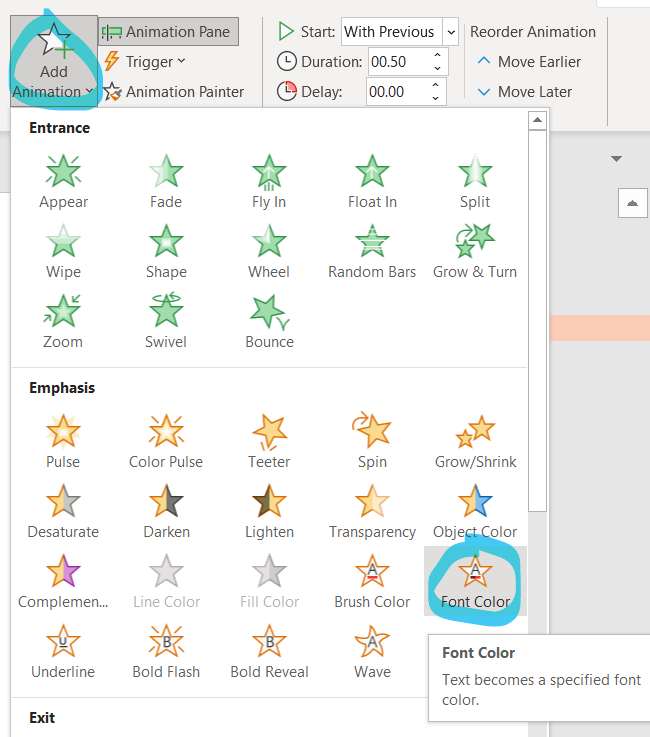Select the Fly In entrance animation

click(x=269, y=181)
